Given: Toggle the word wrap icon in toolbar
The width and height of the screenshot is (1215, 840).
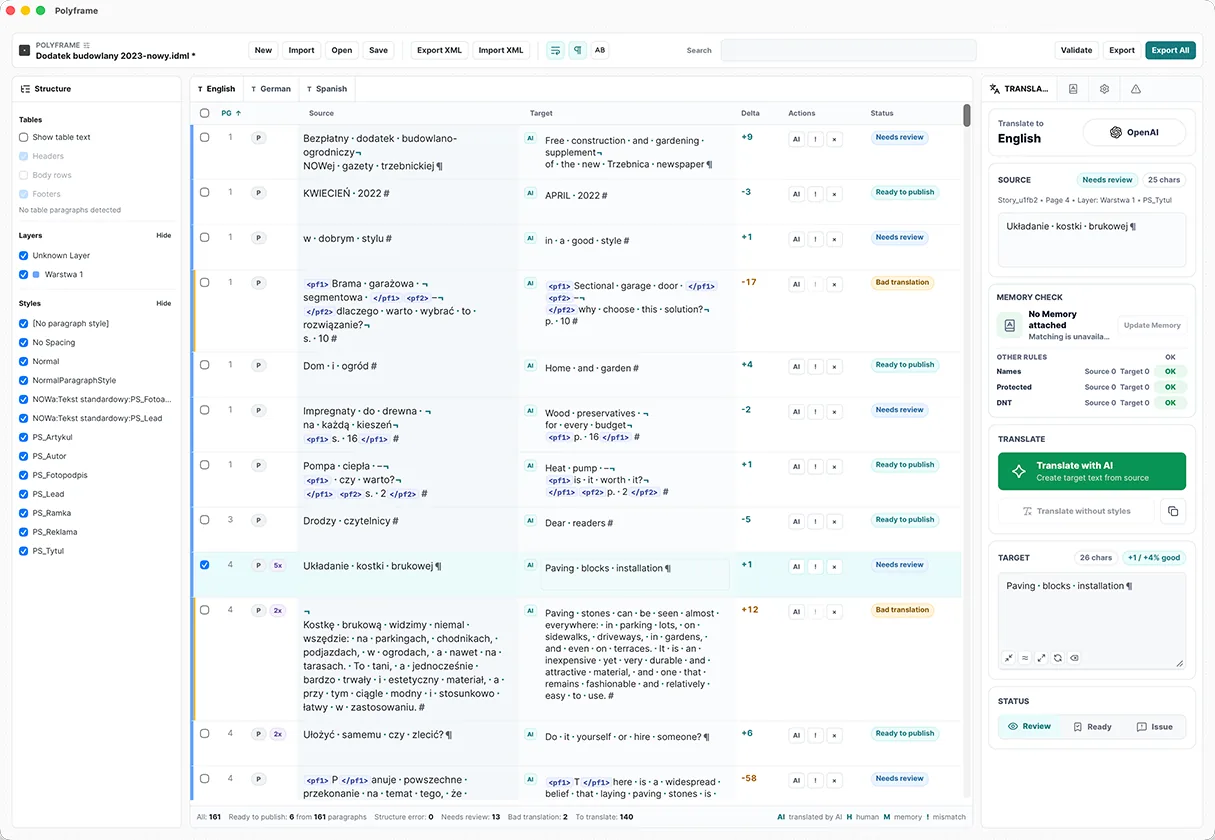Looking at the screenshot, I should (x=555, y=50).
